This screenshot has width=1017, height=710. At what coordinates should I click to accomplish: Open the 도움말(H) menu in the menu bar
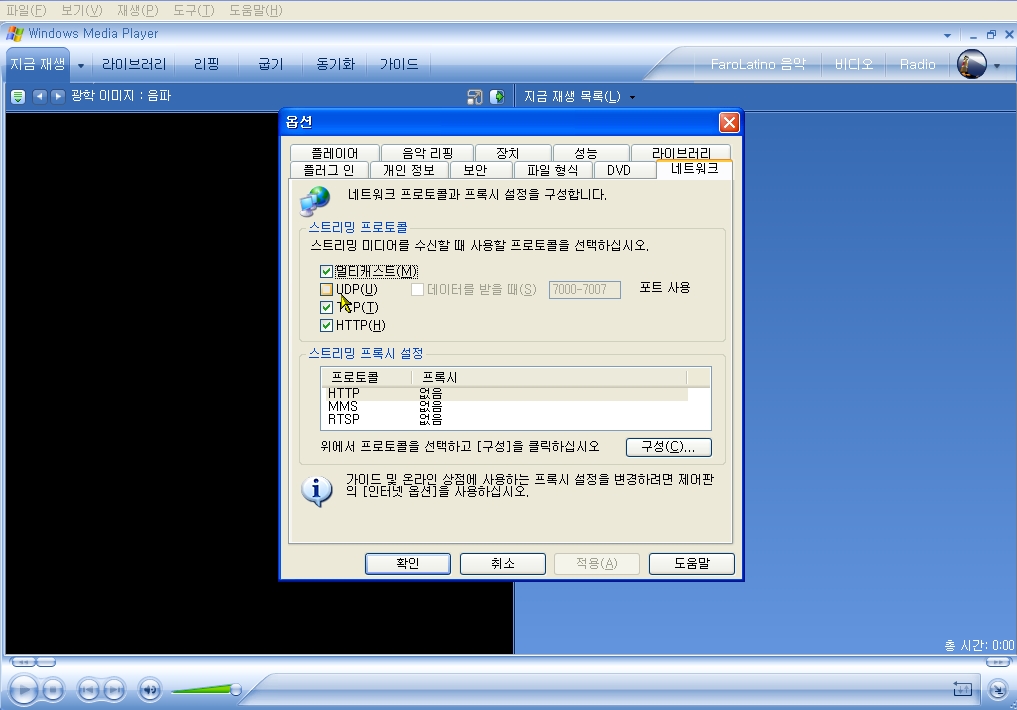256,10
